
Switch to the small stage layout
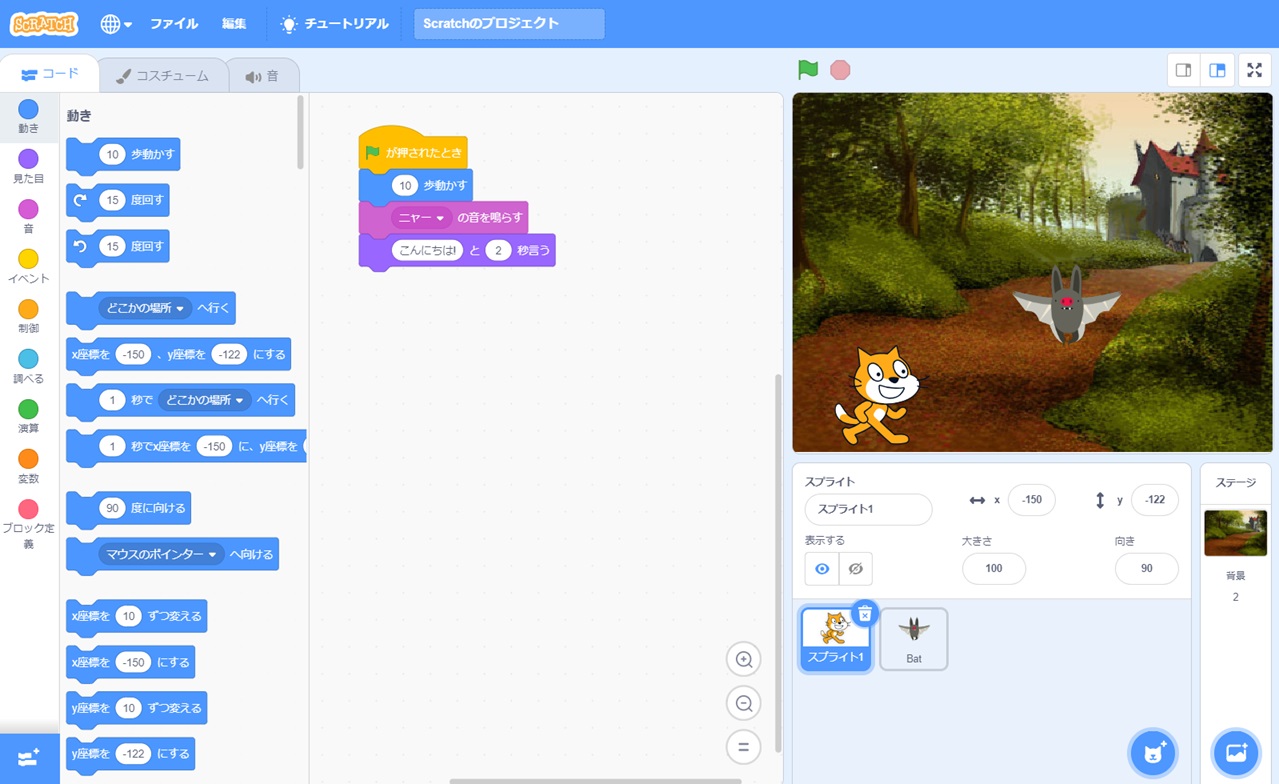coord(1183,70)
